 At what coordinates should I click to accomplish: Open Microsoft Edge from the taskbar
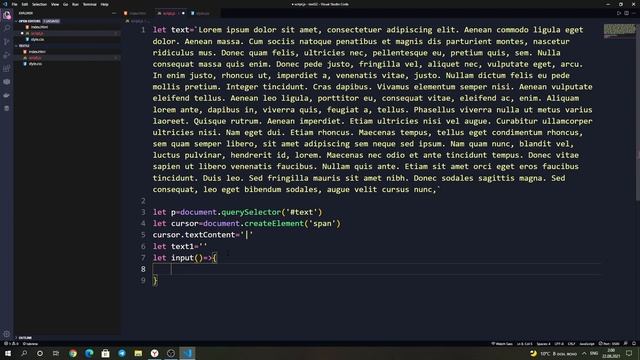click(x=89, y=353)
